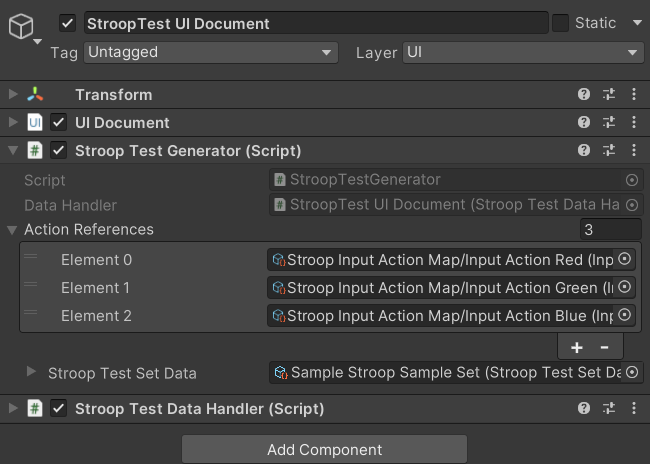This screenshot has width=650, height=464.
Task: Expand Stroop Test Set Data foldout
Action: [31, 371]
